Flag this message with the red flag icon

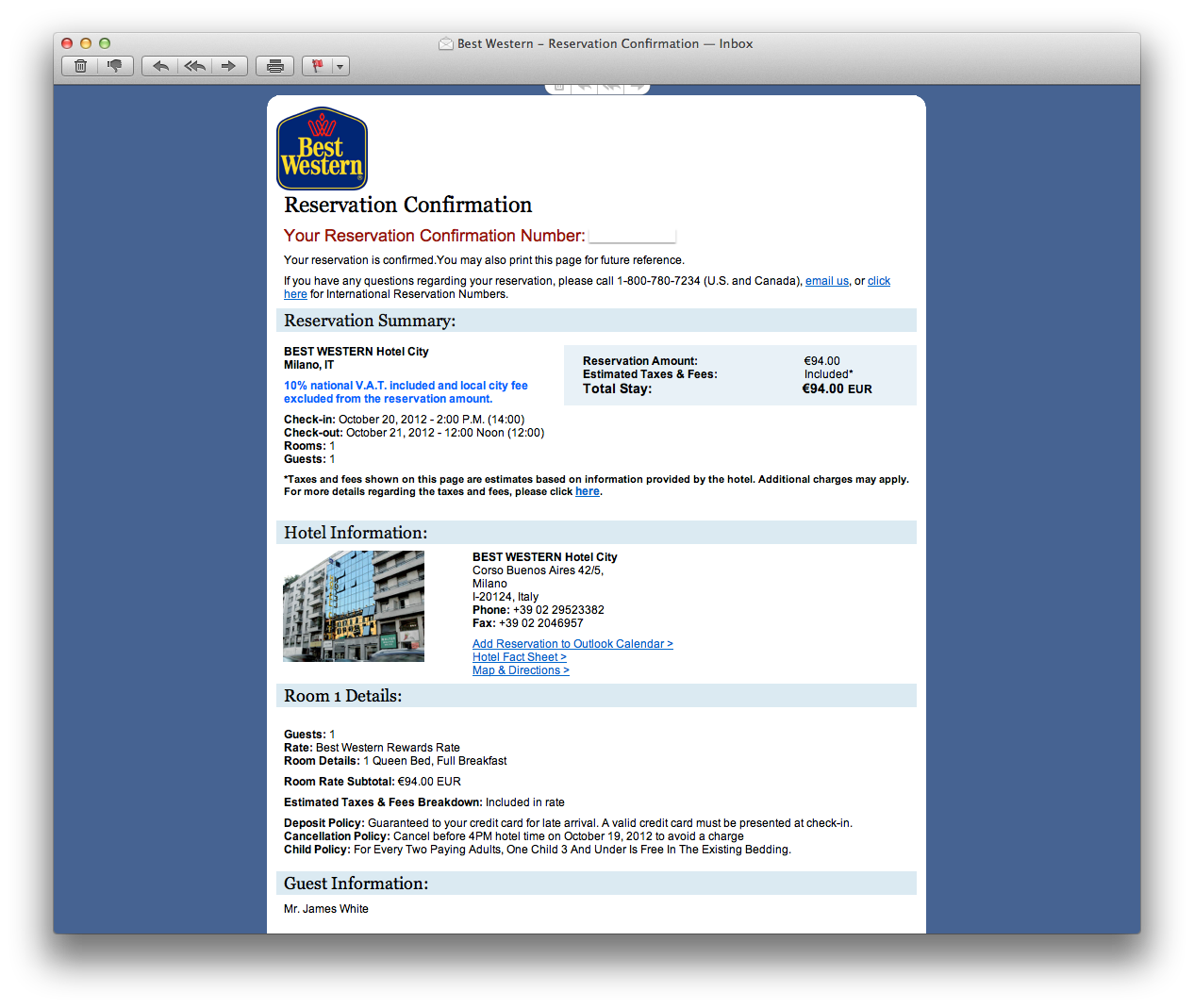coord(317,66)
